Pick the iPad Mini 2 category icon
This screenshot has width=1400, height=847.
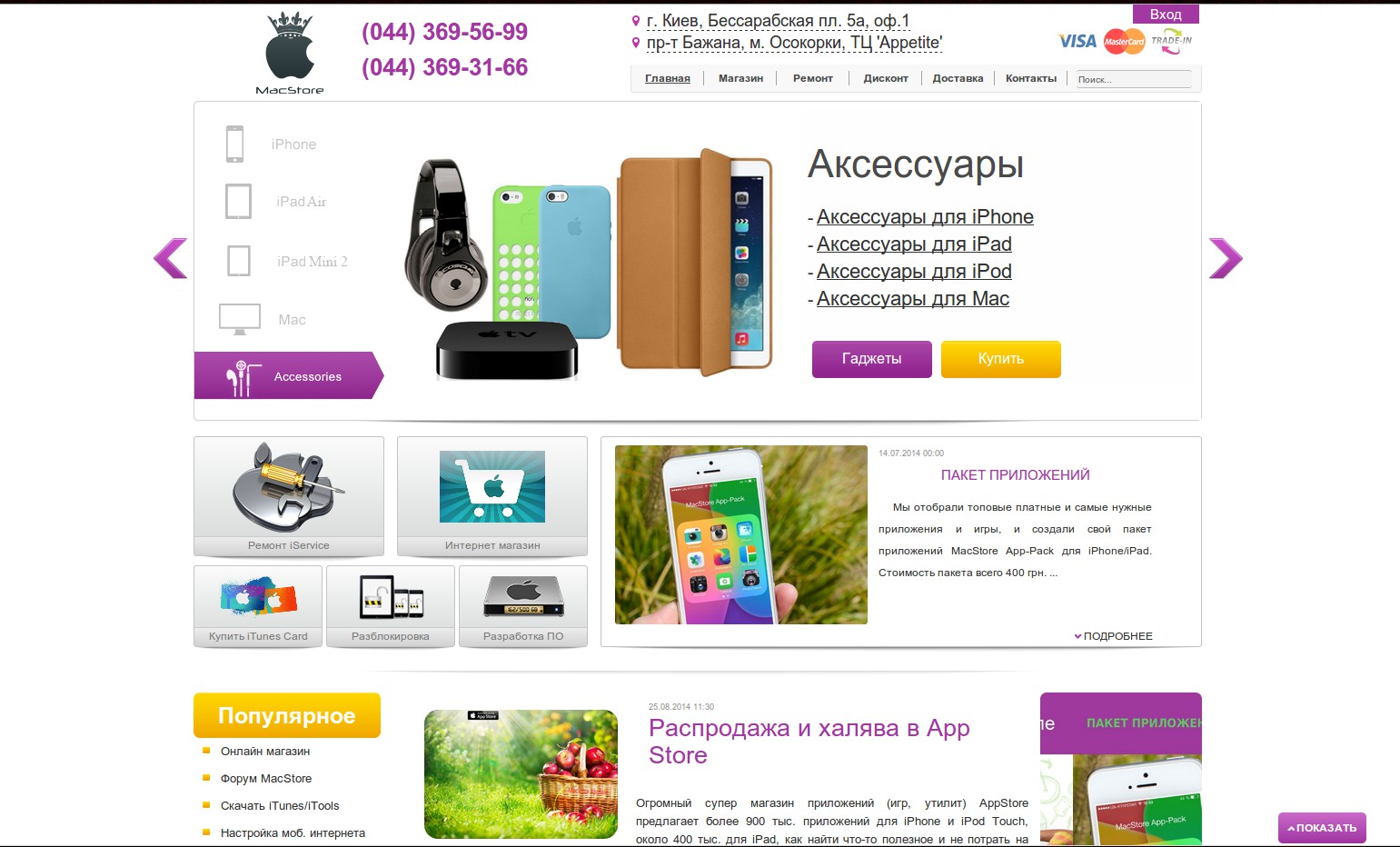coord(239,261)
